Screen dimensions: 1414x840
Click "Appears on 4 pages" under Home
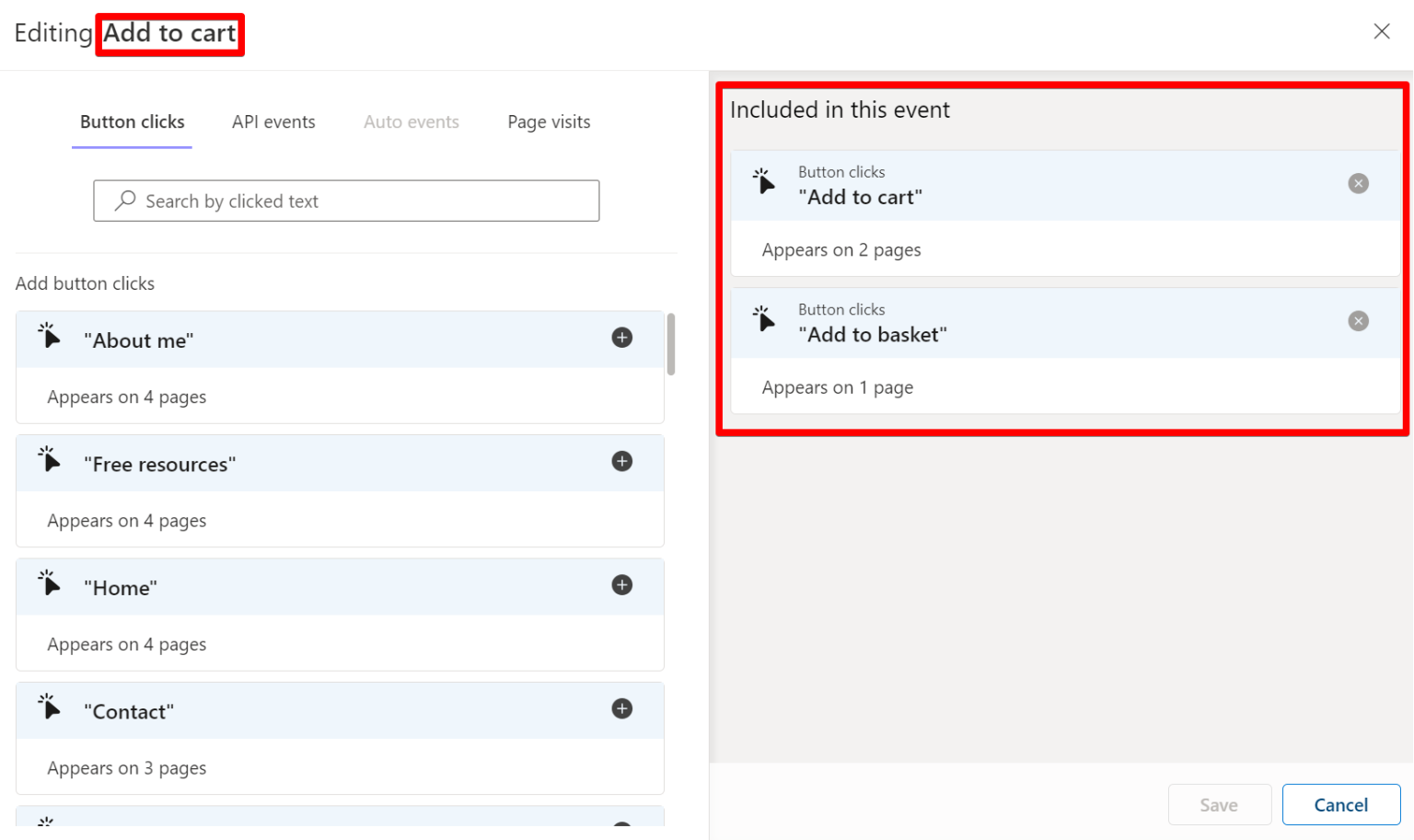pyautogui.click(x=127, y=645)
